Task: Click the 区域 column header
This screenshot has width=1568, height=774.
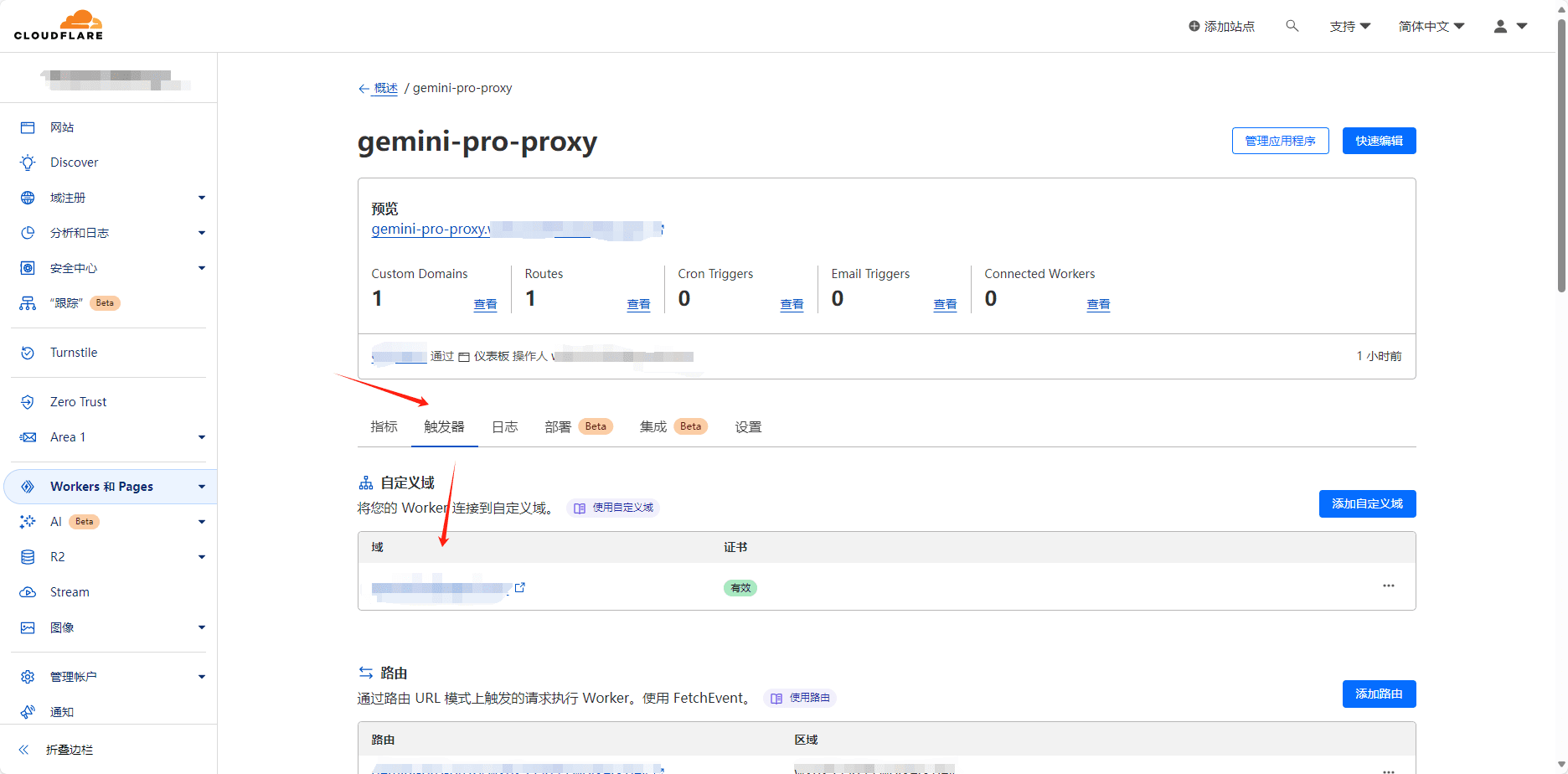Action: [806, 740]
